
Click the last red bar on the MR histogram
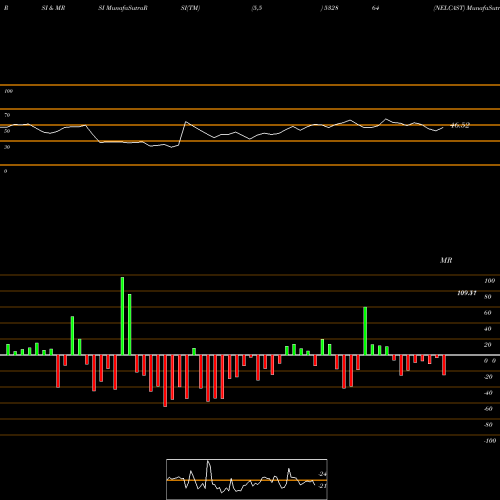444,365
